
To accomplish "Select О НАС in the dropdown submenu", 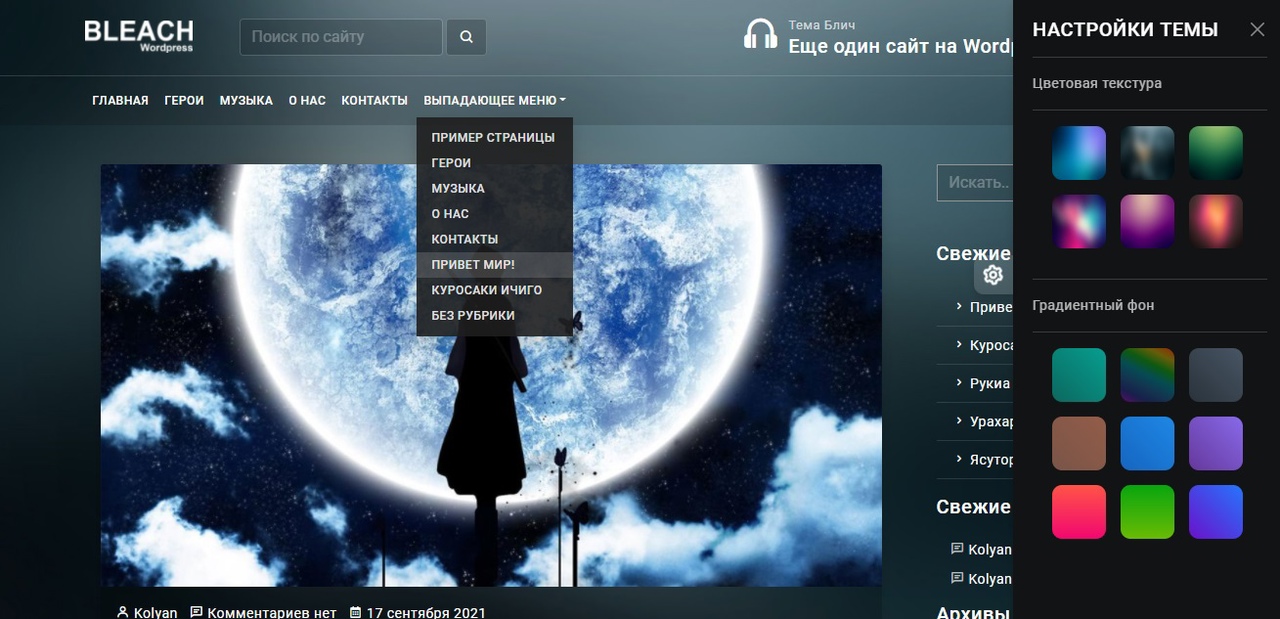I will (x=494, y=214).
